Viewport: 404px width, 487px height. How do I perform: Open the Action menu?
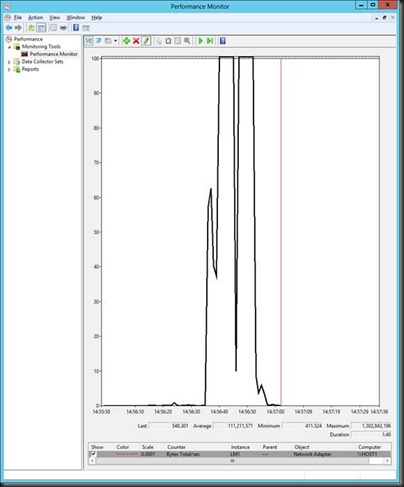[36, 17]
